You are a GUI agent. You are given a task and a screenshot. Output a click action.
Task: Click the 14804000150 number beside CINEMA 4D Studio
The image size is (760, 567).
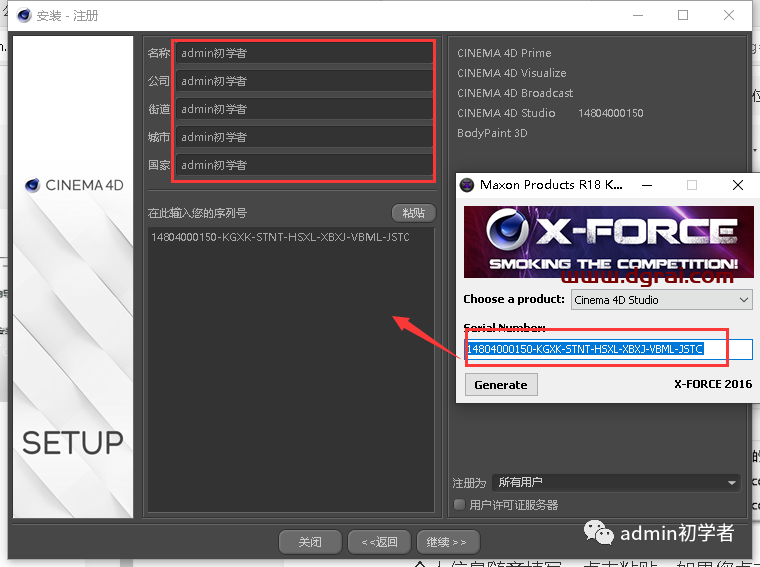(x=611, y=113)
